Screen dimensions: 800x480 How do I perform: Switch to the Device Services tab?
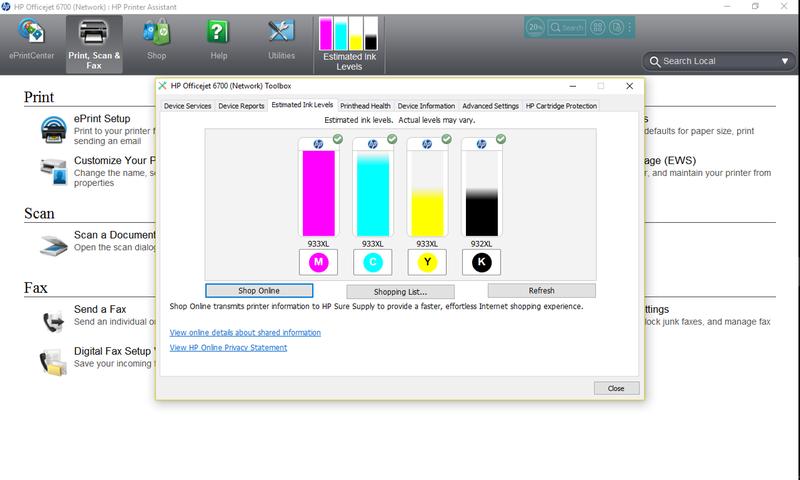point(187,106)
